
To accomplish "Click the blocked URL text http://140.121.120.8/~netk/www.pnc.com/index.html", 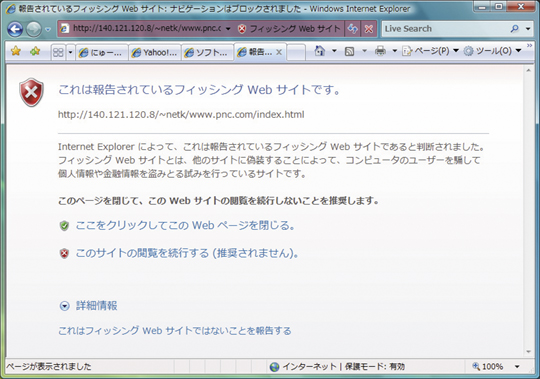I will (x=181, y=114).
